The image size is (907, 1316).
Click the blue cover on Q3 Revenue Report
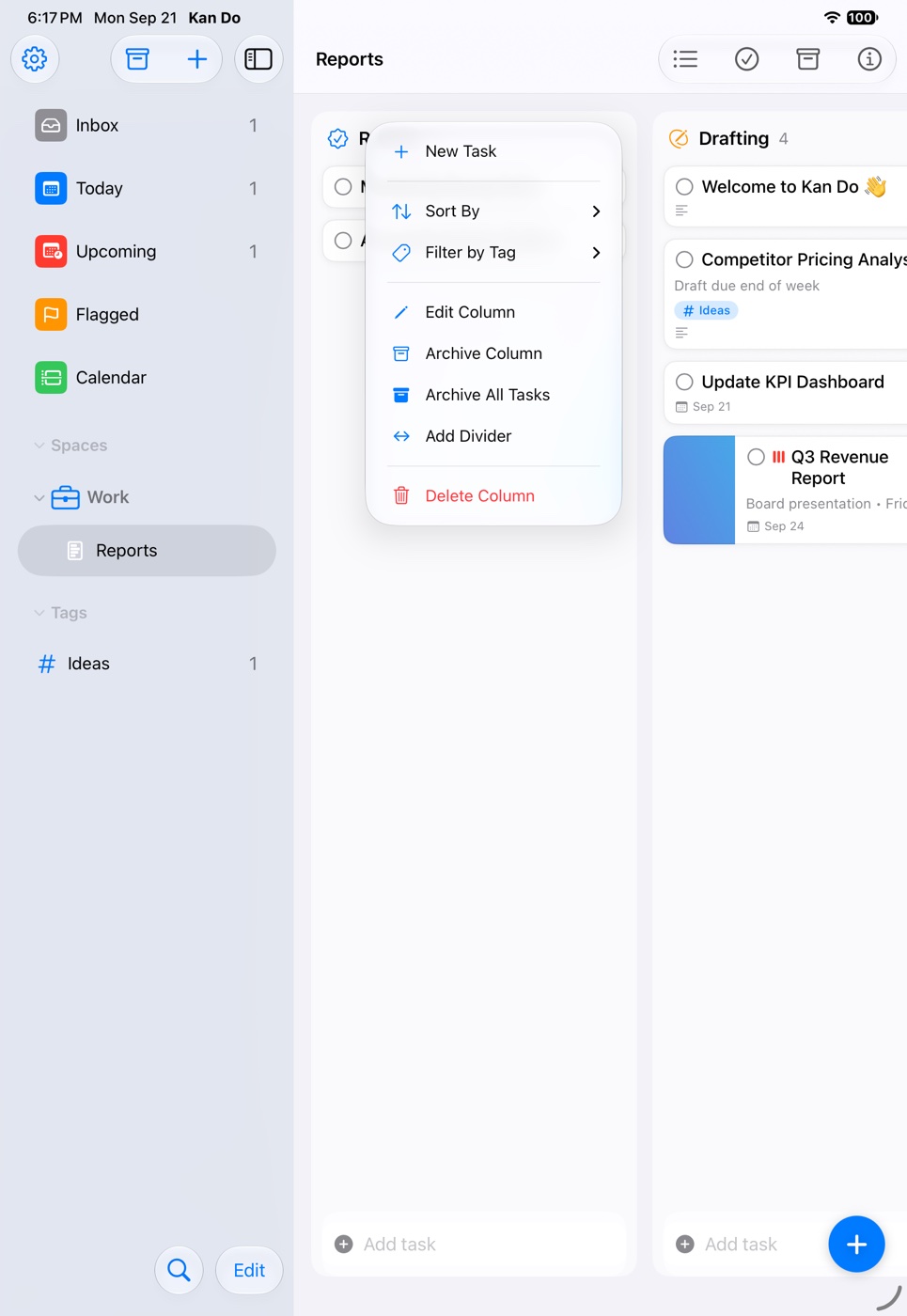(x=699, y=490)
